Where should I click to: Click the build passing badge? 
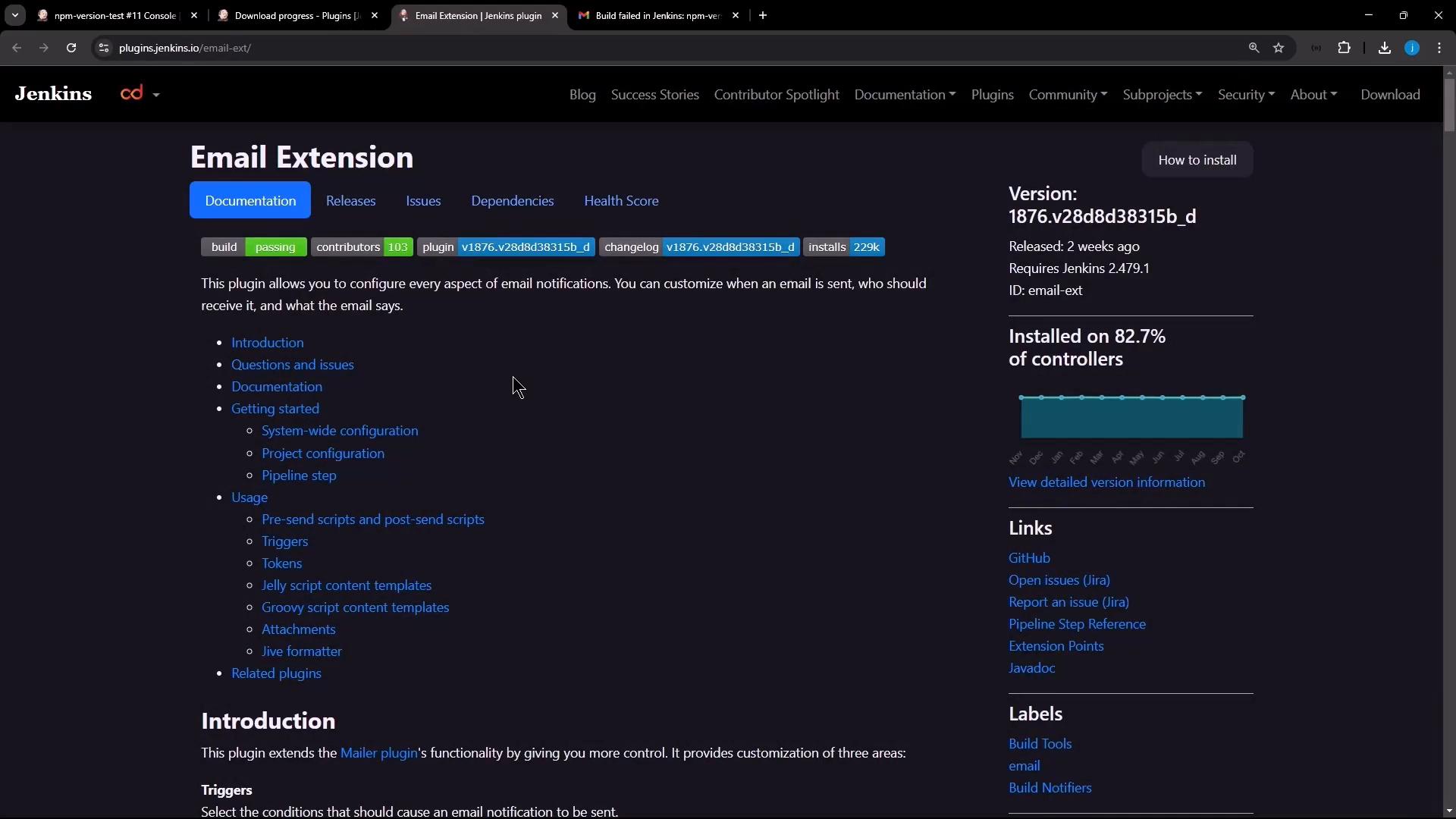[x=253, y=247]
